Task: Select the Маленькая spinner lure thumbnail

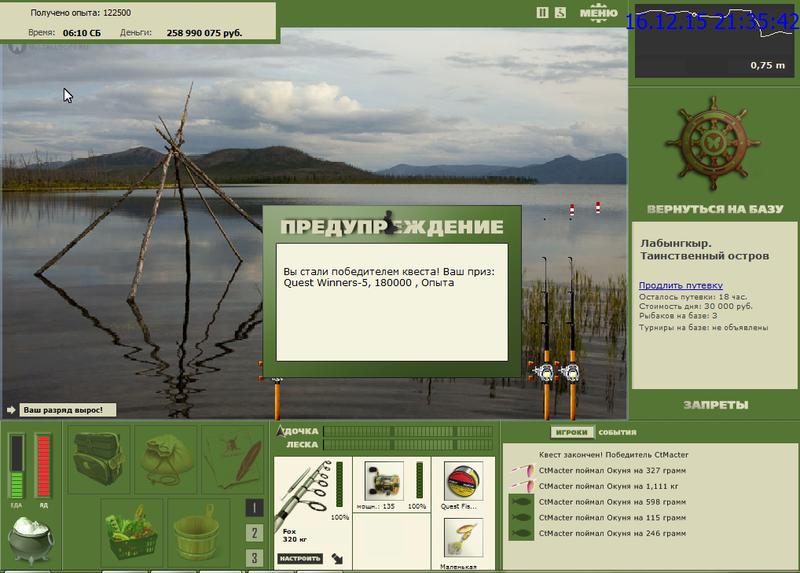Action: (x=462, y=538)
